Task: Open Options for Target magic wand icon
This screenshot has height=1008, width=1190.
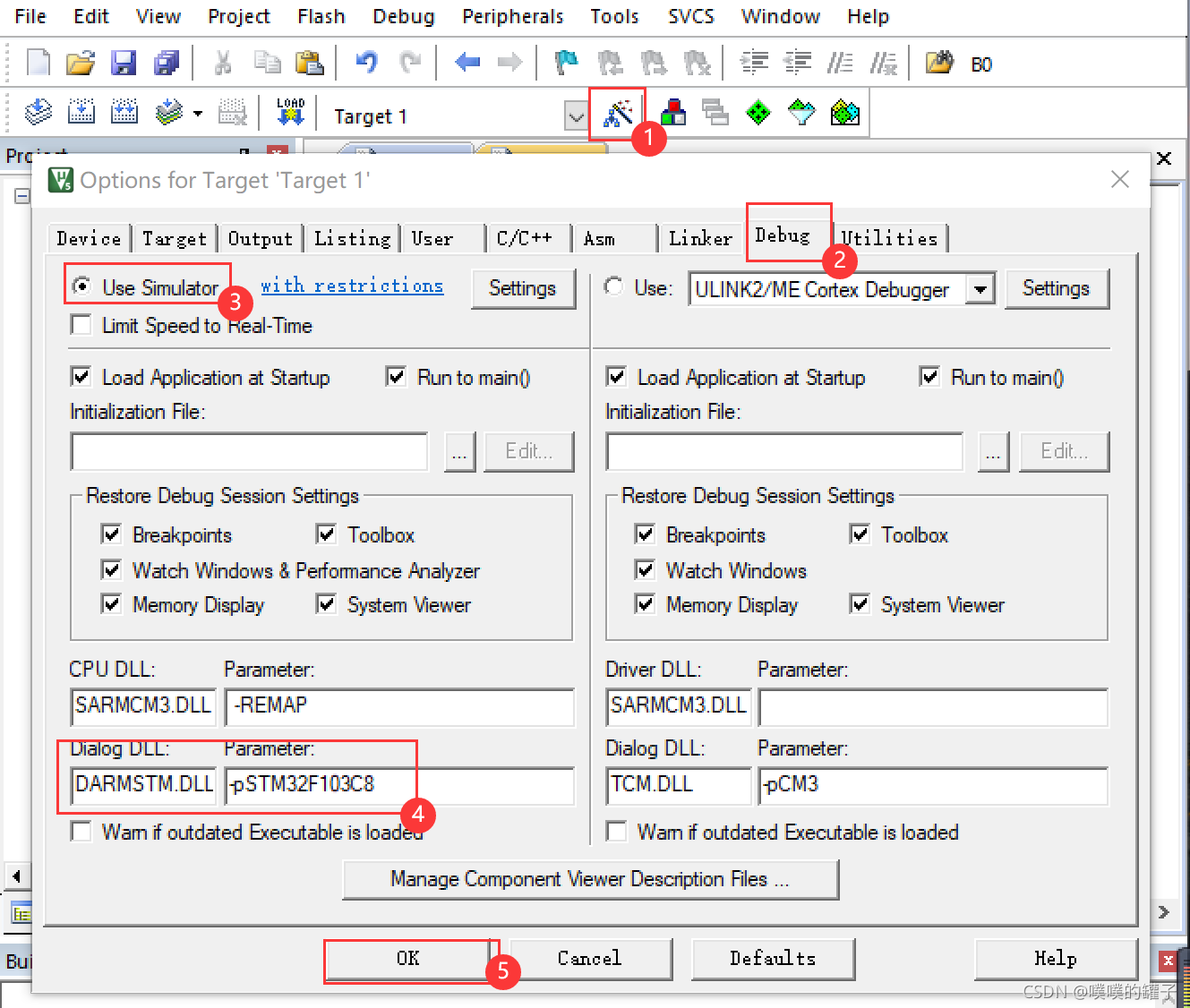Action: click(618, 113)
